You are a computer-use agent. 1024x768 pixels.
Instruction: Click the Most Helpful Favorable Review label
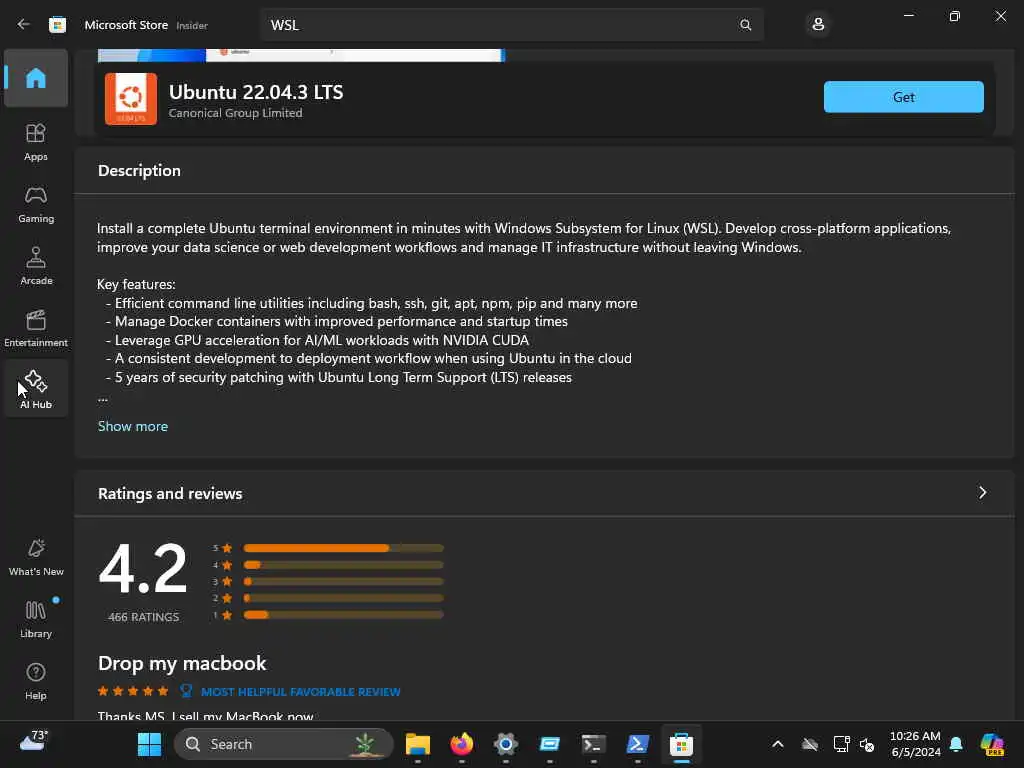point(300,692)
